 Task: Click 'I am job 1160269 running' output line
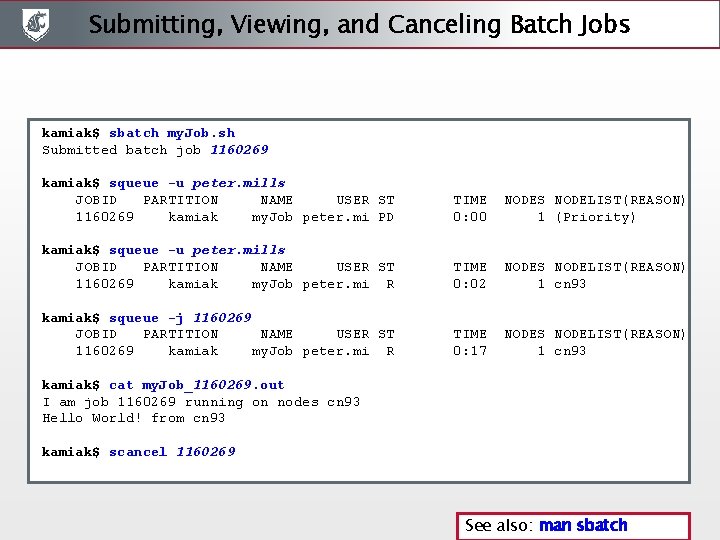(201, 402)
